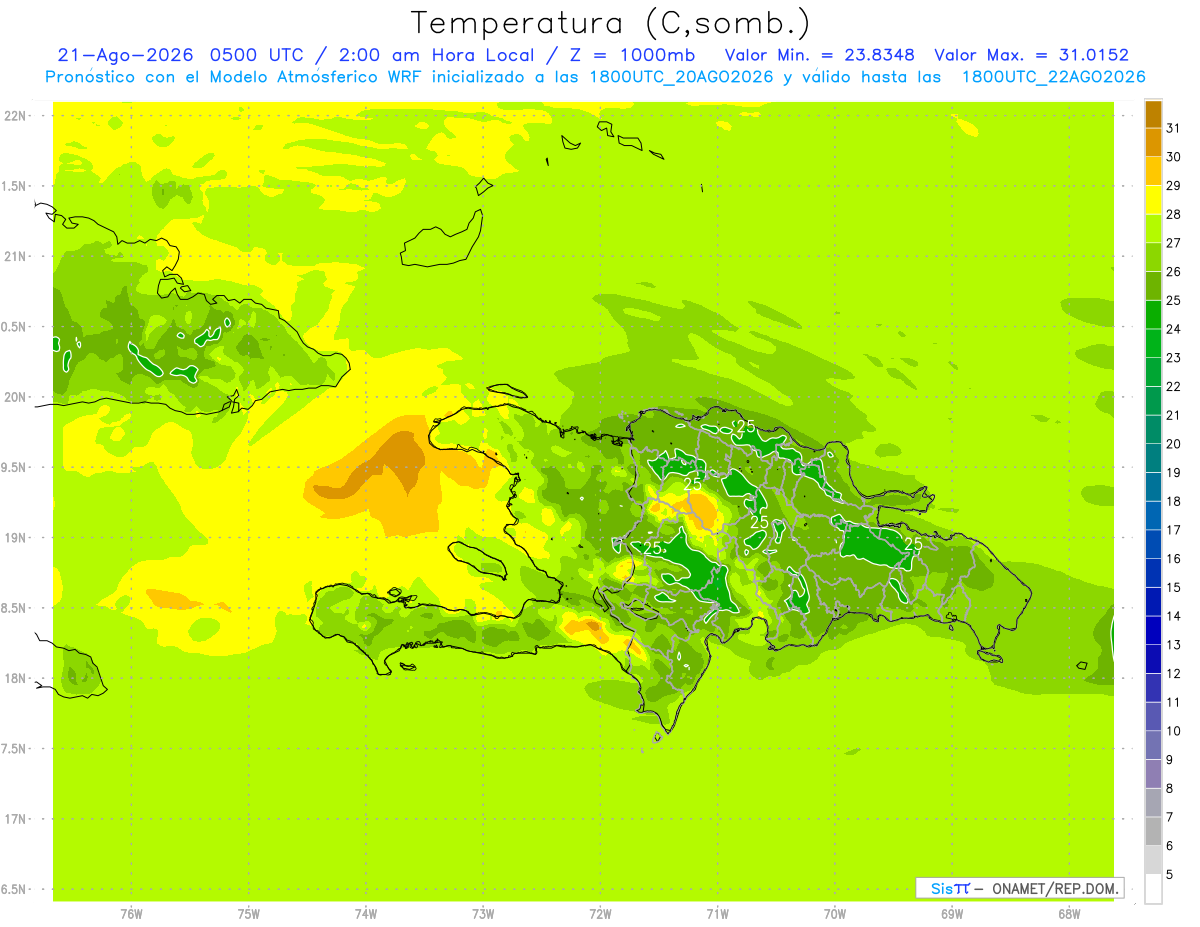Select the legend value '20'
Image resolution: width=1200 pixels, height=927 pixels.
click(x=1174, y=444)
